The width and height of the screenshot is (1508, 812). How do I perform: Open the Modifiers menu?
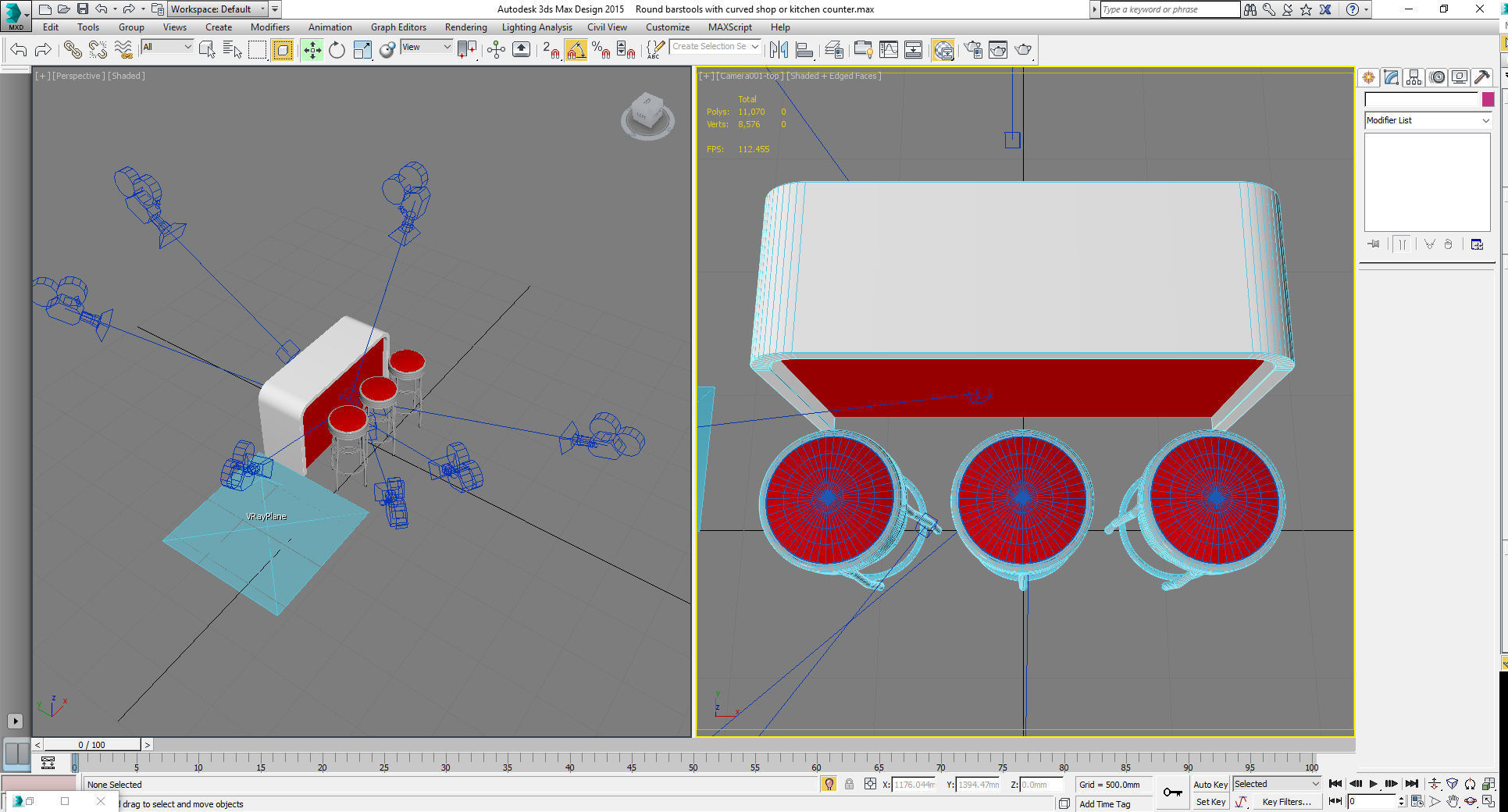[270, 27]
